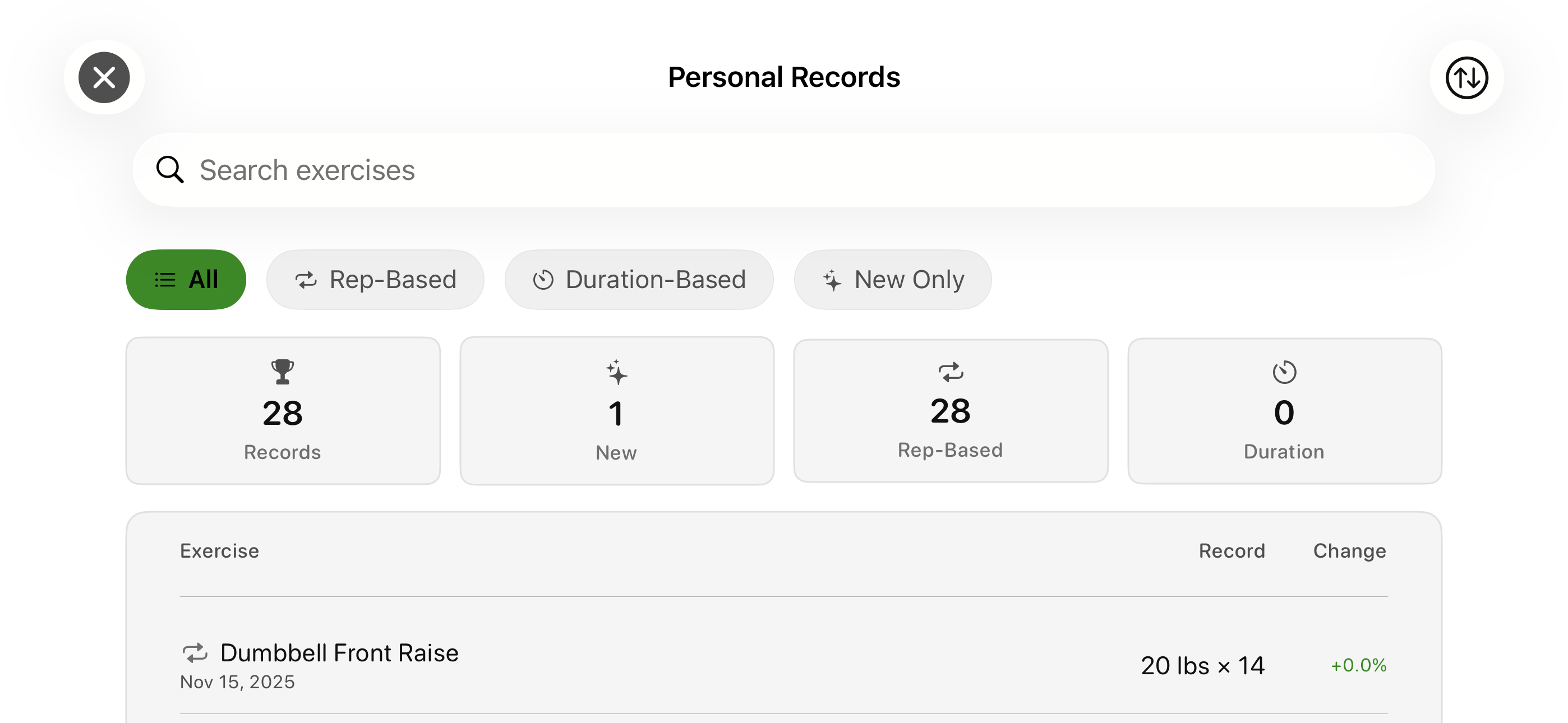Viewport: 1568px width, 723px height.
Task: Open the sort options icon top right
Action: point(1466,77)
